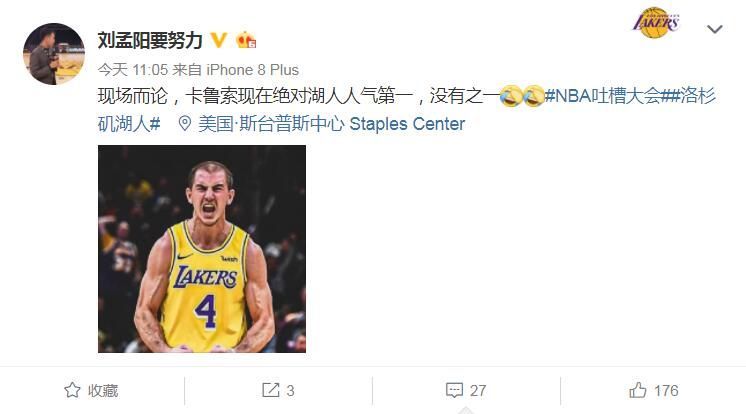Click the repost count 3
The image size is (746, 414).
[290, 391]
